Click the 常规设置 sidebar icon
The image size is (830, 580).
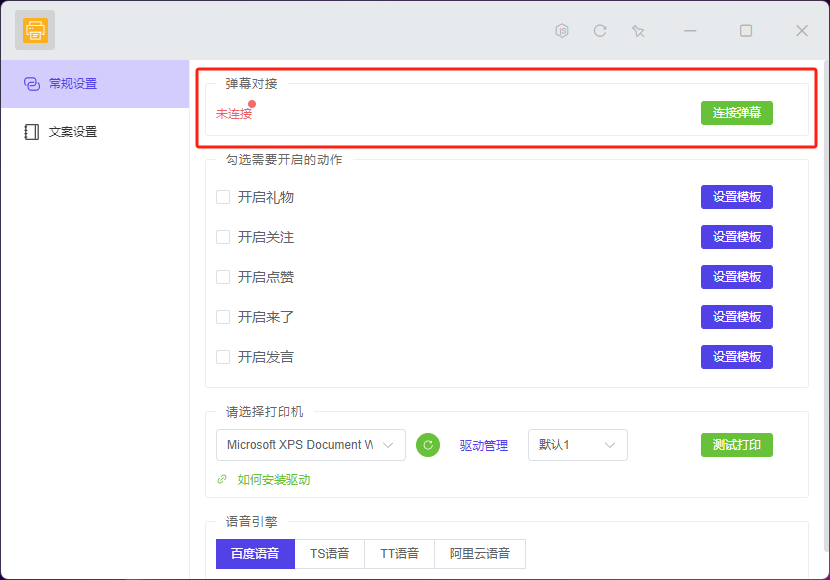pyautogui.click(x=32, y=84)
